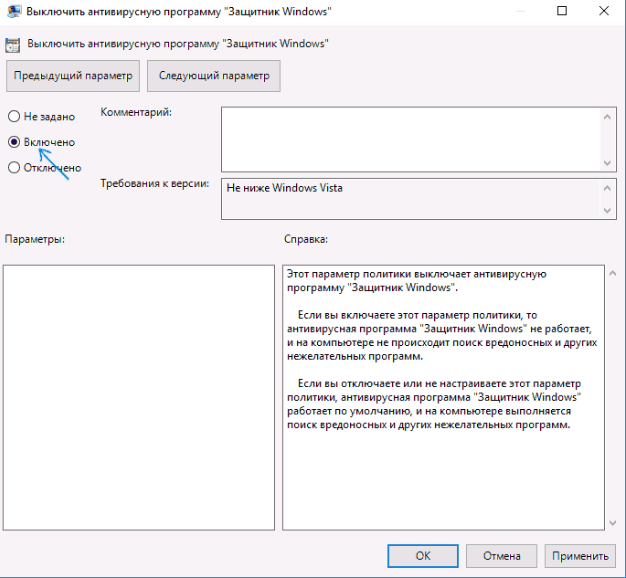Click the down arrow in Требования к версии box
The height and width of the screenshot is (578, 626).
(608, 208)
